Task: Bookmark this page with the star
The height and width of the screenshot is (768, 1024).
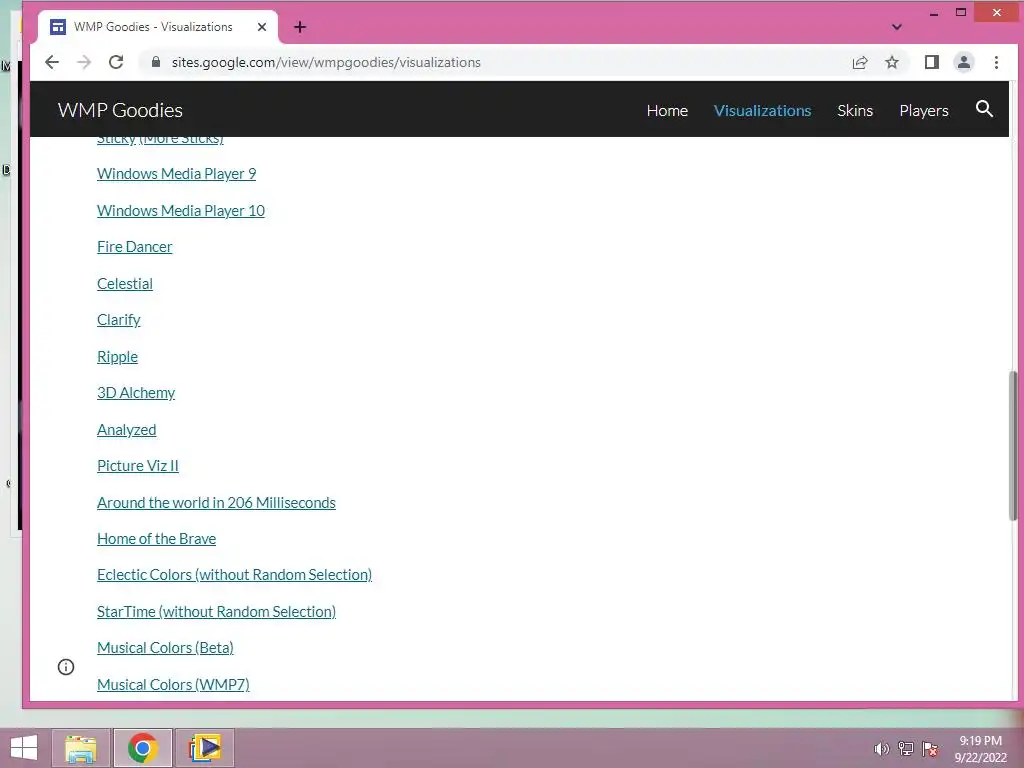Action: (x=892, y=62)
